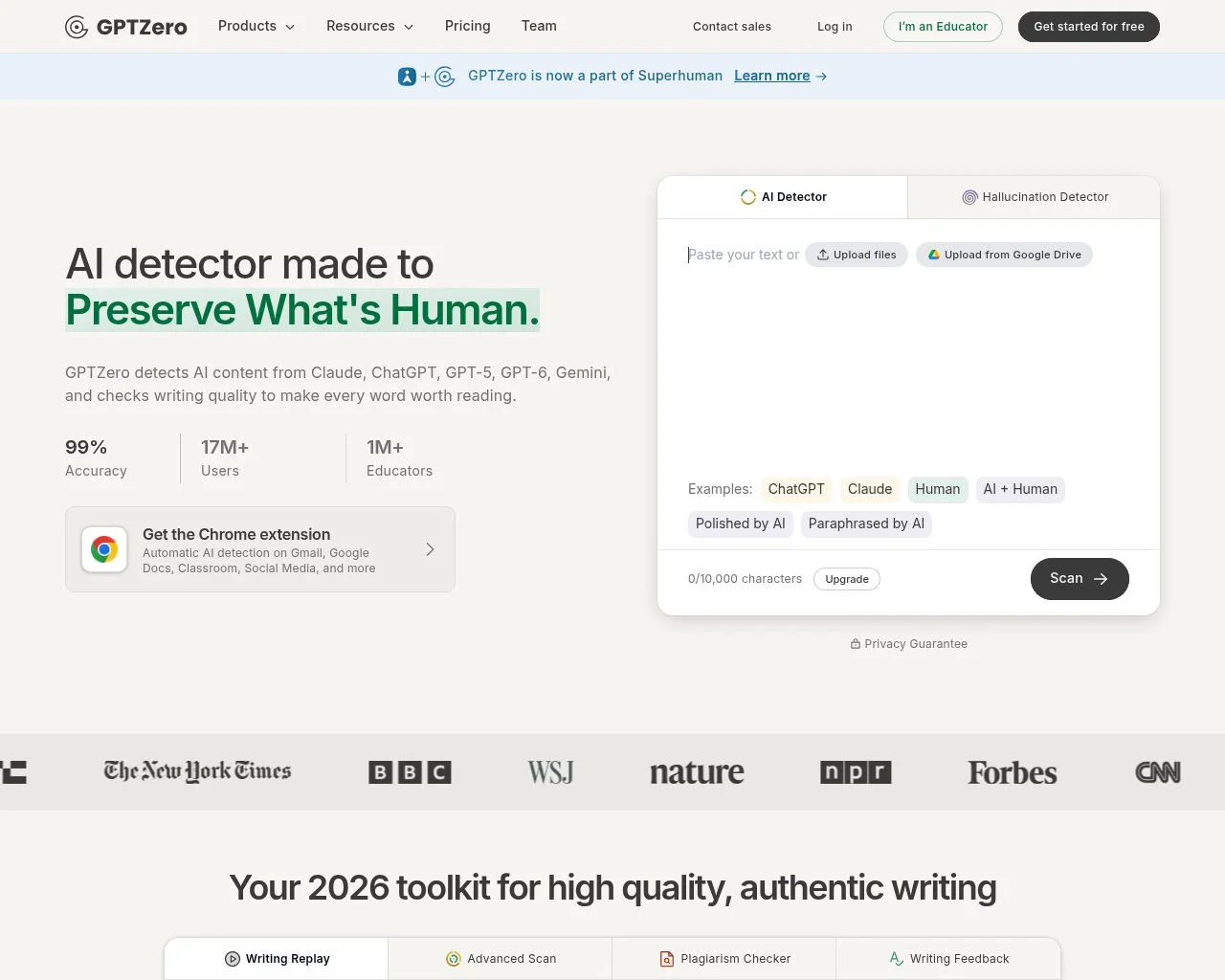Load the Paraphrased by AI example
The image size is (1225, 980).
click(866, 523)
